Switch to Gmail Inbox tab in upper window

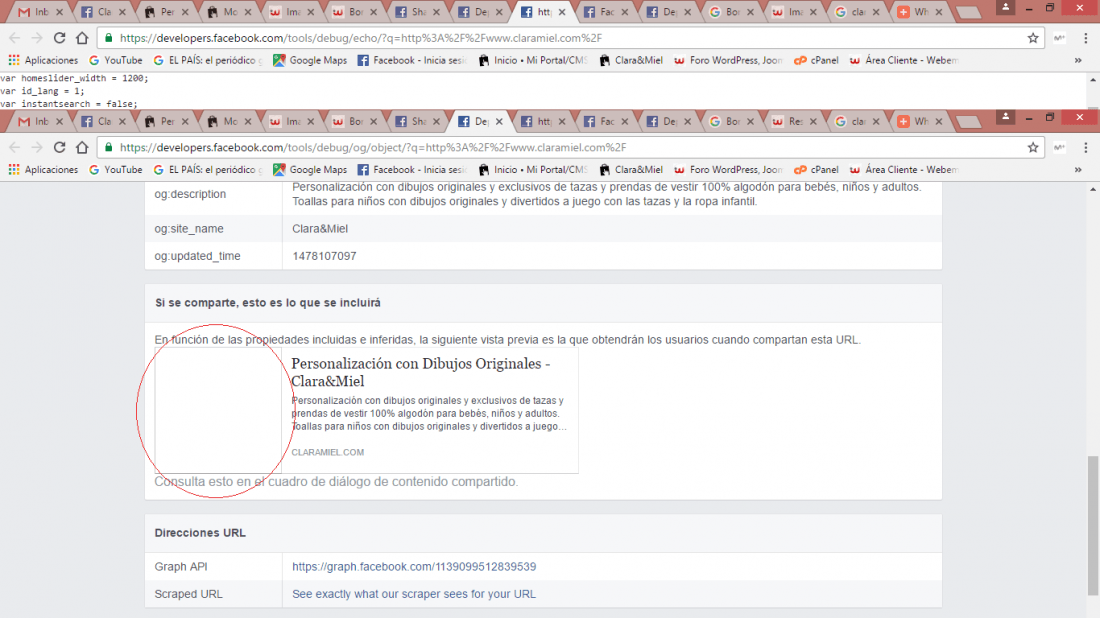click(34, 12)
